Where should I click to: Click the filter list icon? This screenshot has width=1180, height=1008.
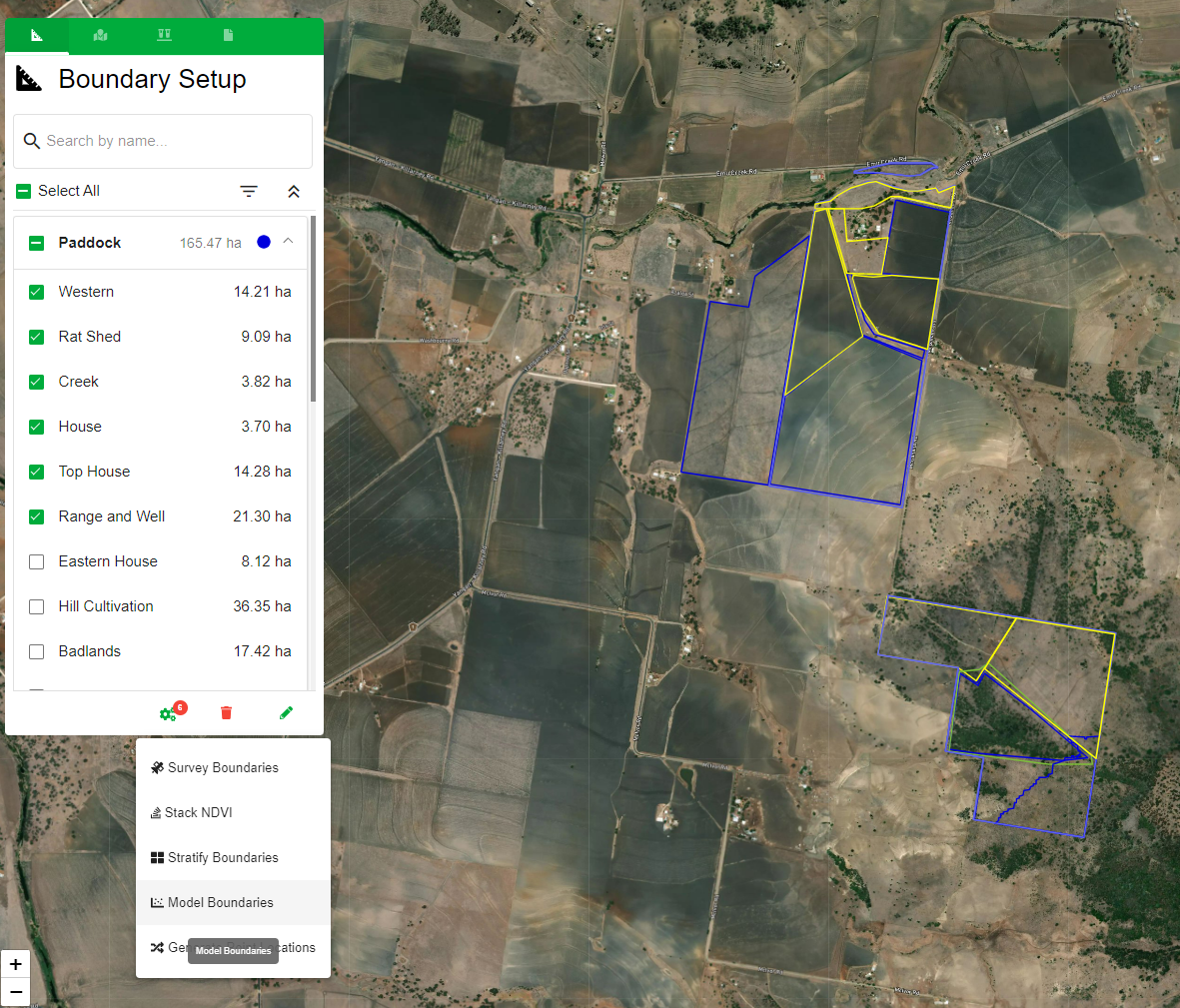pos(249,191)
